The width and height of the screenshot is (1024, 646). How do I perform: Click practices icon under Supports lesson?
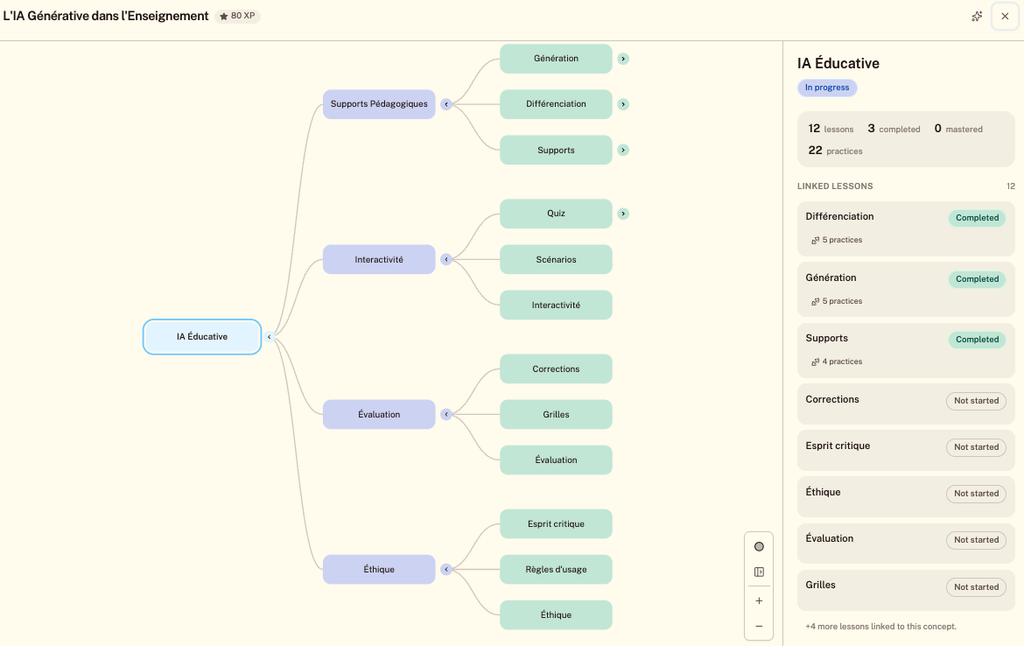click(815, 362)
